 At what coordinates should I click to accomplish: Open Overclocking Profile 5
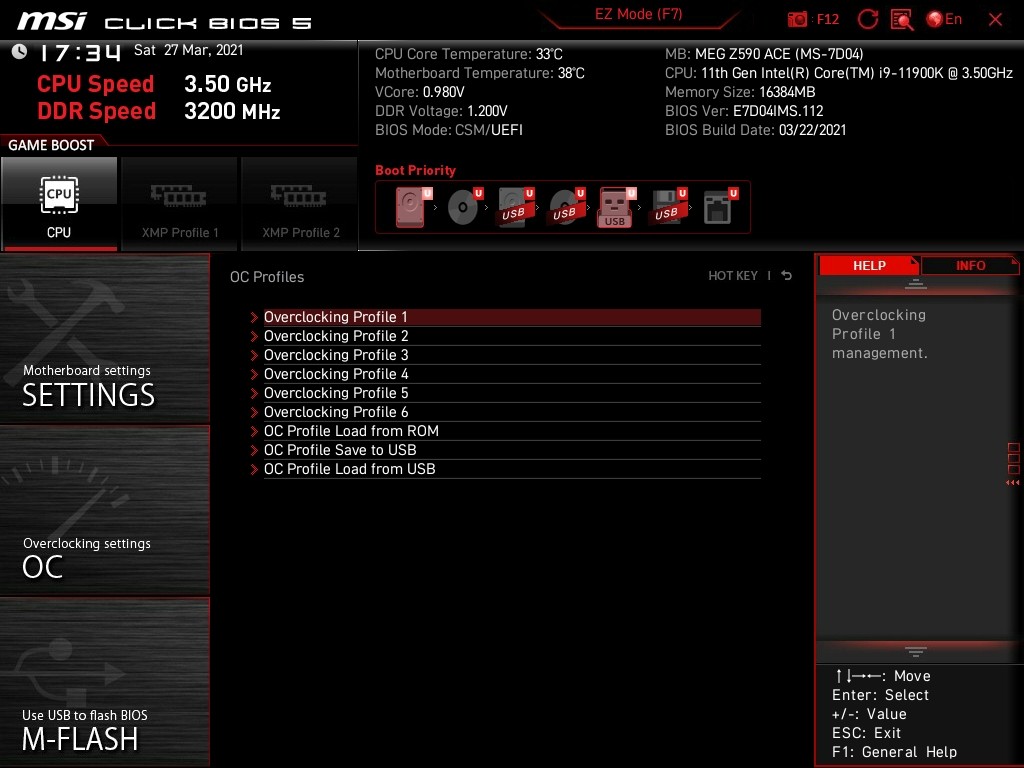click(512, 392)
